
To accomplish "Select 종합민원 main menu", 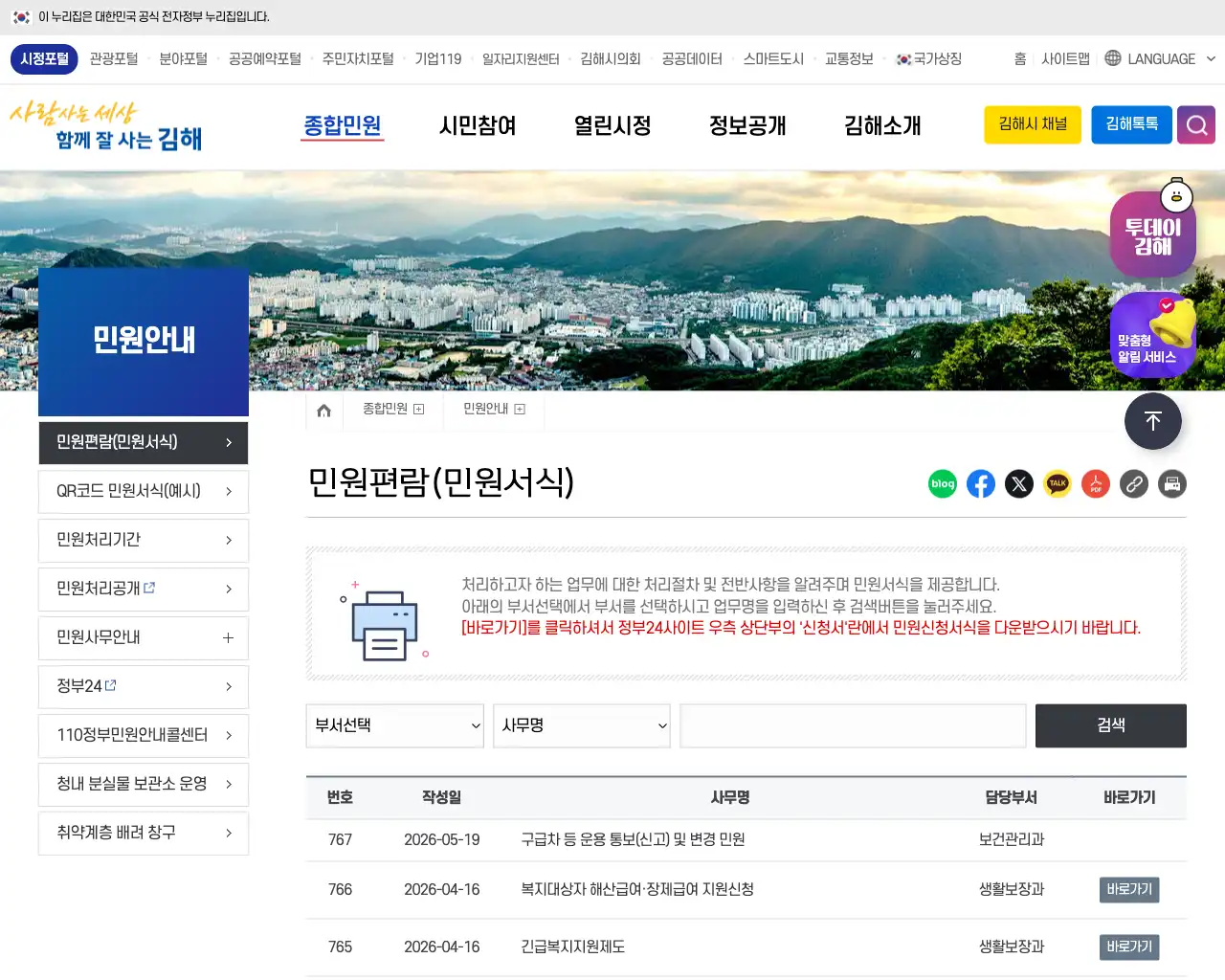I will pos(343,125).
